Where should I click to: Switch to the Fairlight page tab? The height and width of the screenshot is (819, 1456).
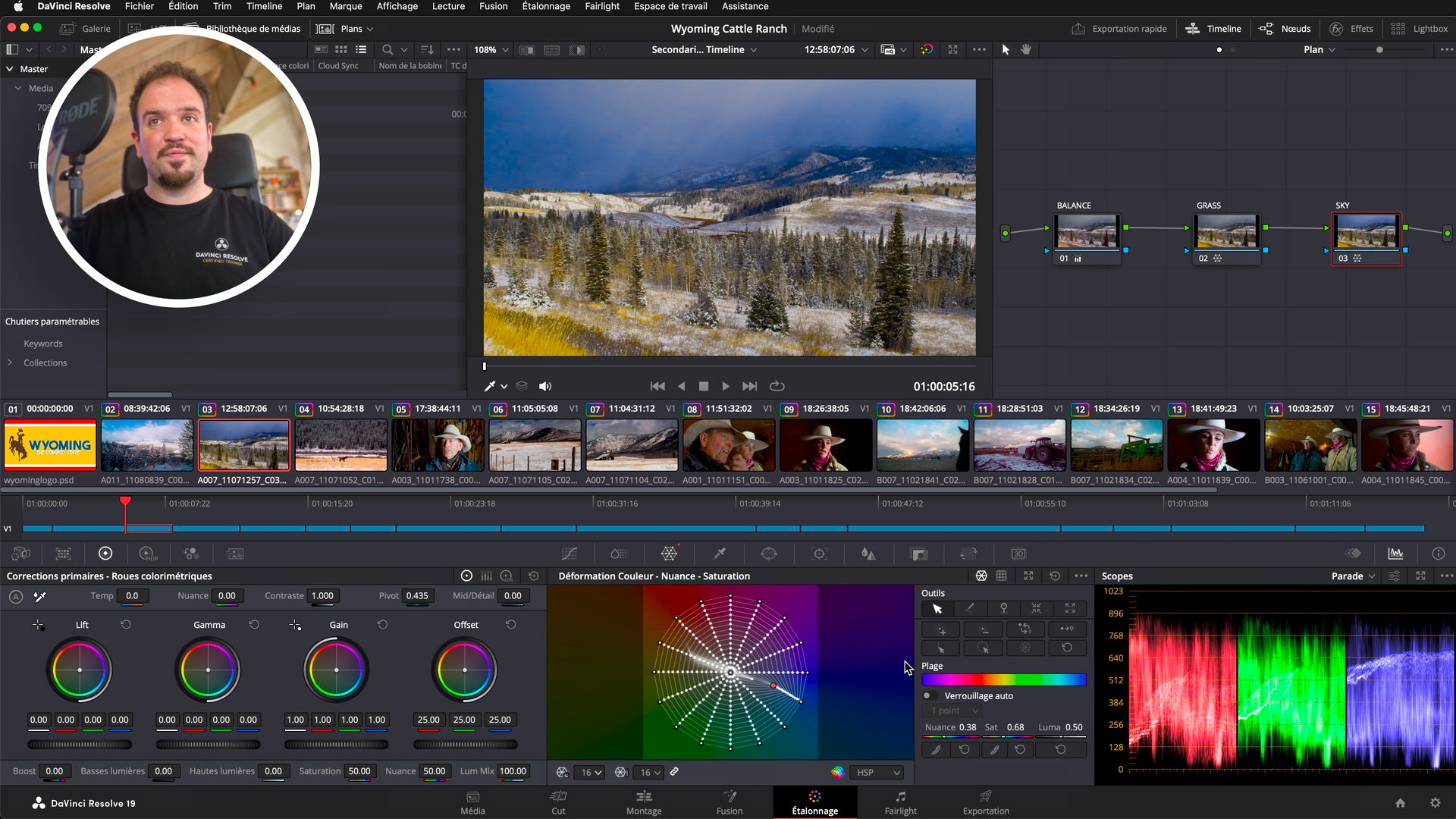900,802
